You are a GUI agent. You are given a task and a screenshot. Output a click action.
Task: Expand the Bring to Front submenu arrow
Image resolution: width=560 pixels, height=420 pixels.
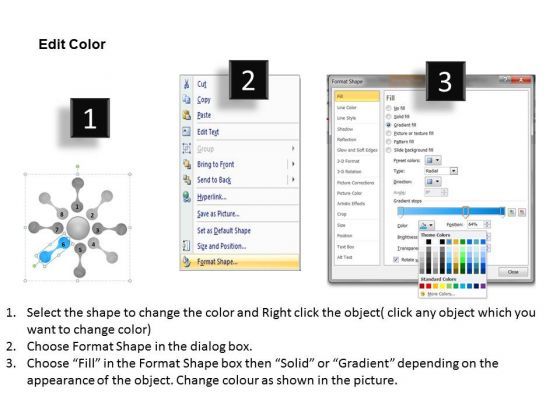pyautogui.click(x=293, y=164)
